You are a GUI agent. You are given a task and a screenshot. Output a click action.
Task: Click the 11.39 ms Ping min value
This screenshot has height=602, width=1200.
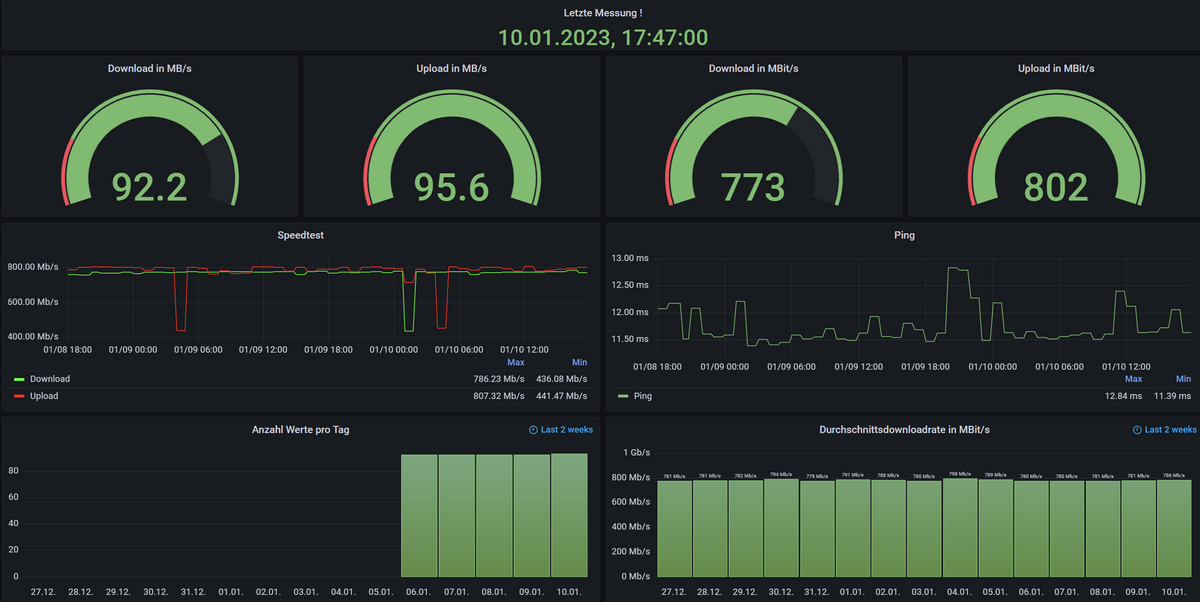1173,396
